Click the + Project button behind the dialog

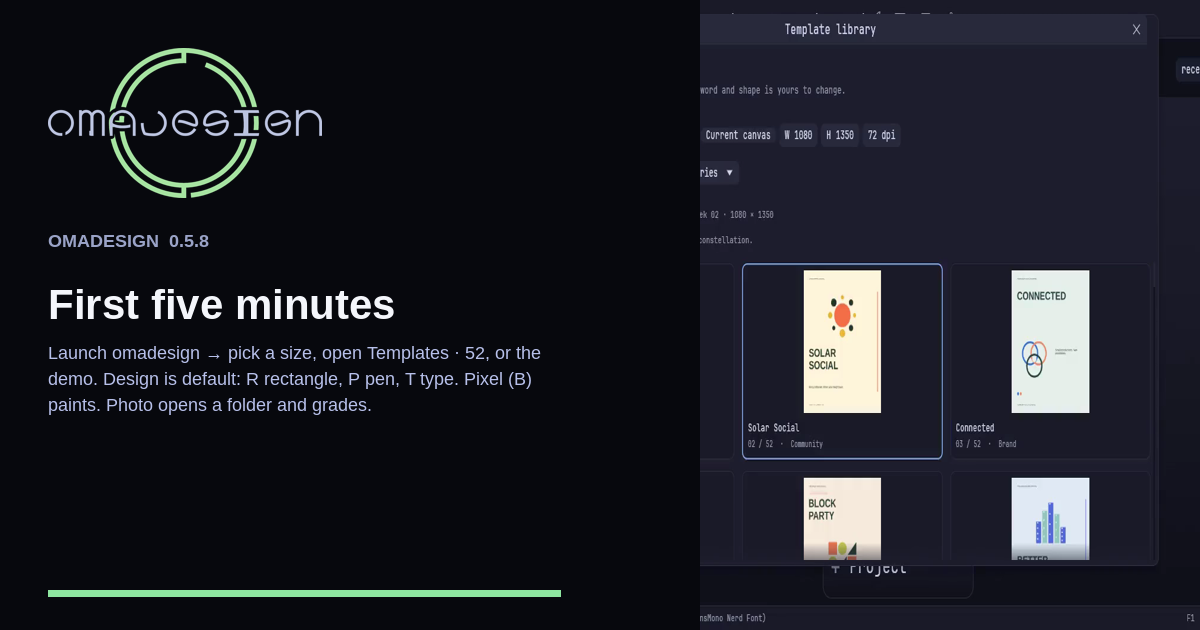tap(898, 580)
